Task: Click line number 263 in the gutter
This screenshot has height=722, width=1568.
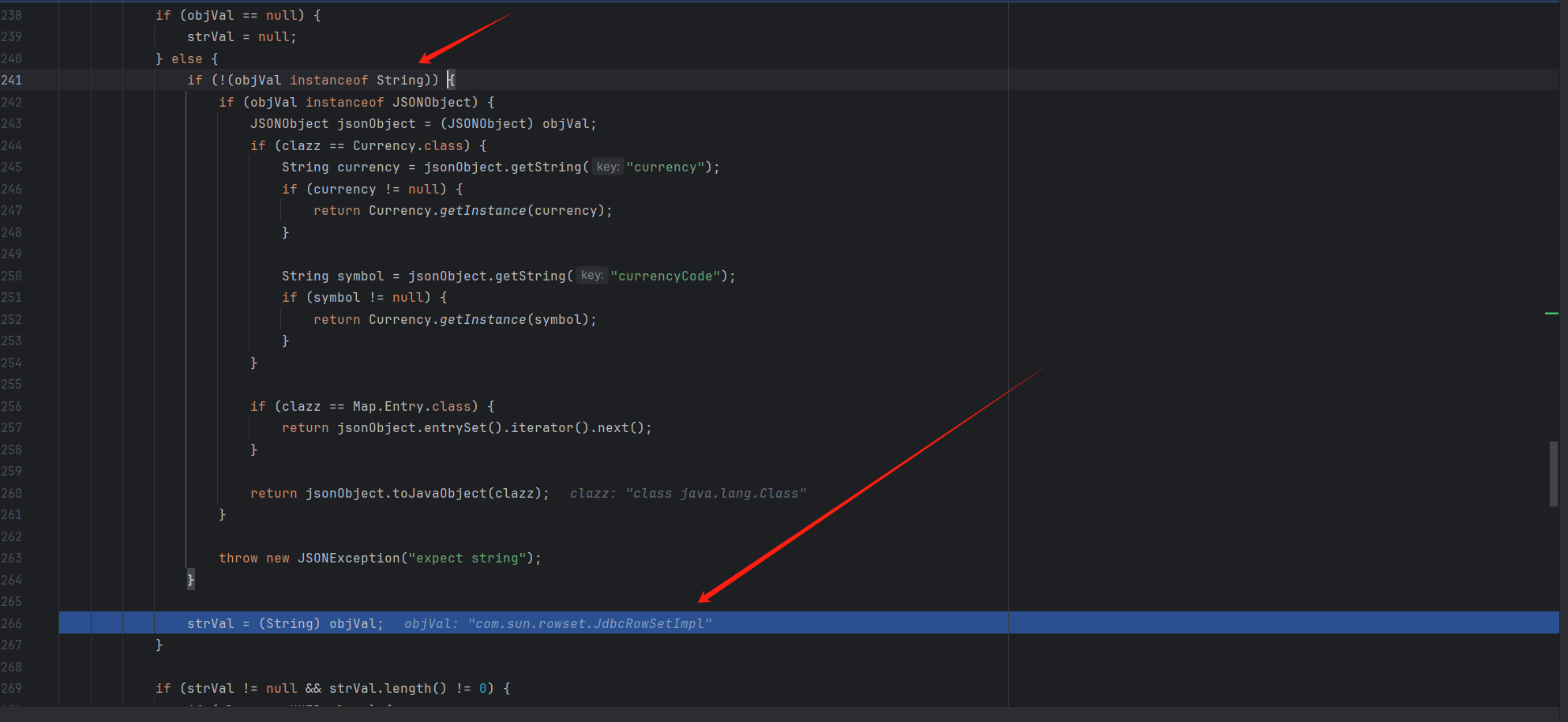Action: click(12, 558)
